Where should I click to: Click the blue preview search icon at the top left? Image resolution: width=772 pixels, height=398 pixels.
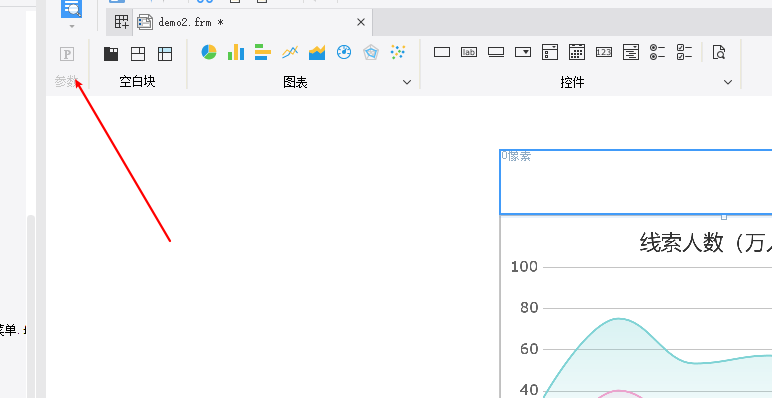(x=71, y=8)
